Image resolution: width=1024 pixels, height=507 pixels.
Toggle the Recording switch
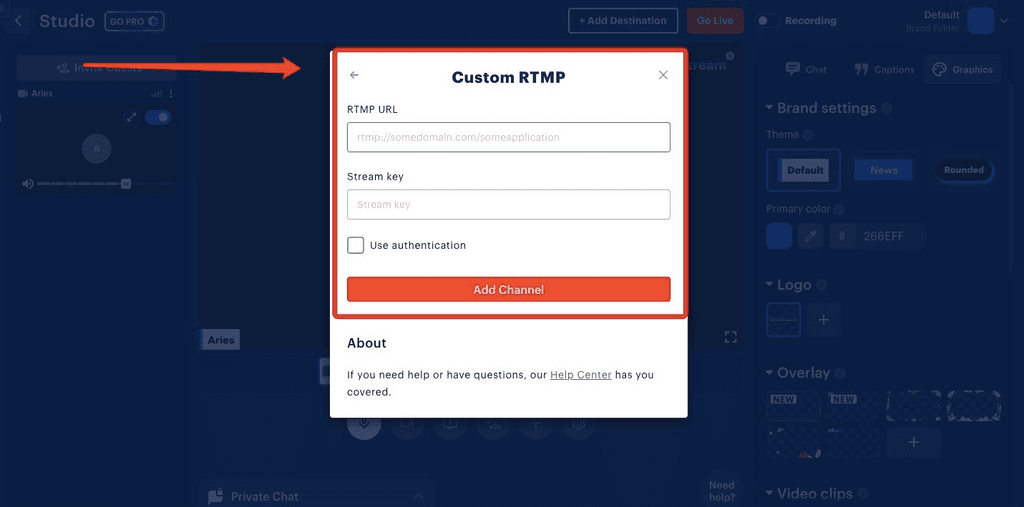[x=767, y=21]
